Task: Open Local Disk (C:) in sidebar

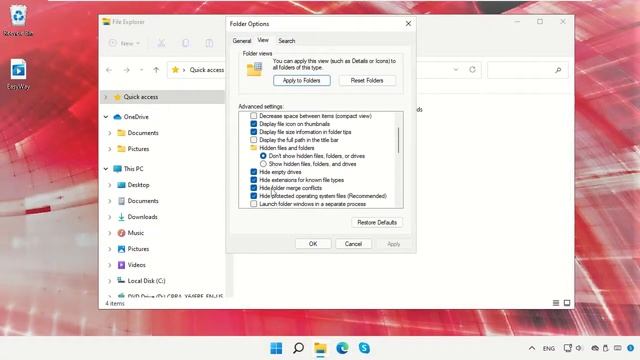Action: pos(146,281)
